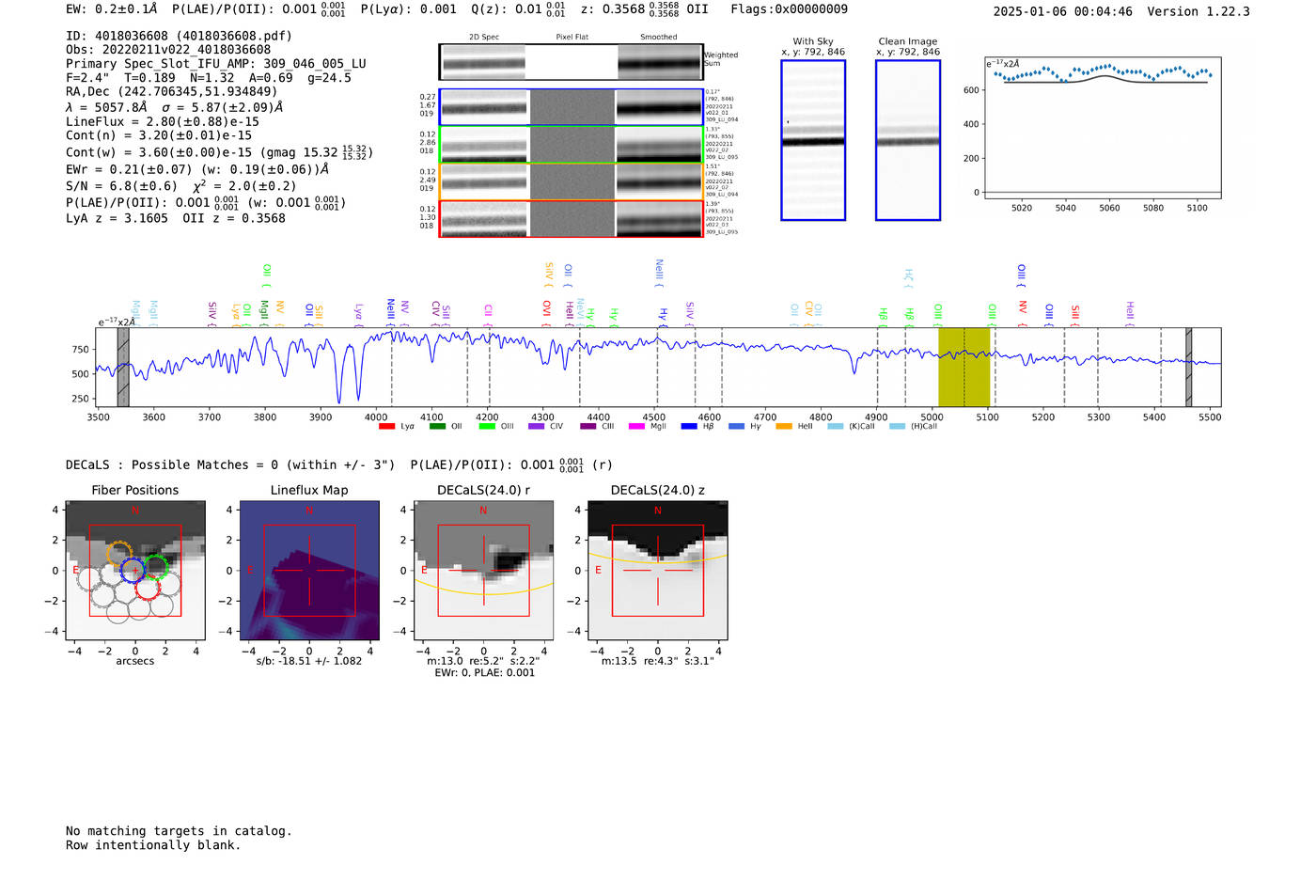Click the orange fiber circle in Fiber Positions
Viewport: 1316px width, 896px height.
[119, 554]
